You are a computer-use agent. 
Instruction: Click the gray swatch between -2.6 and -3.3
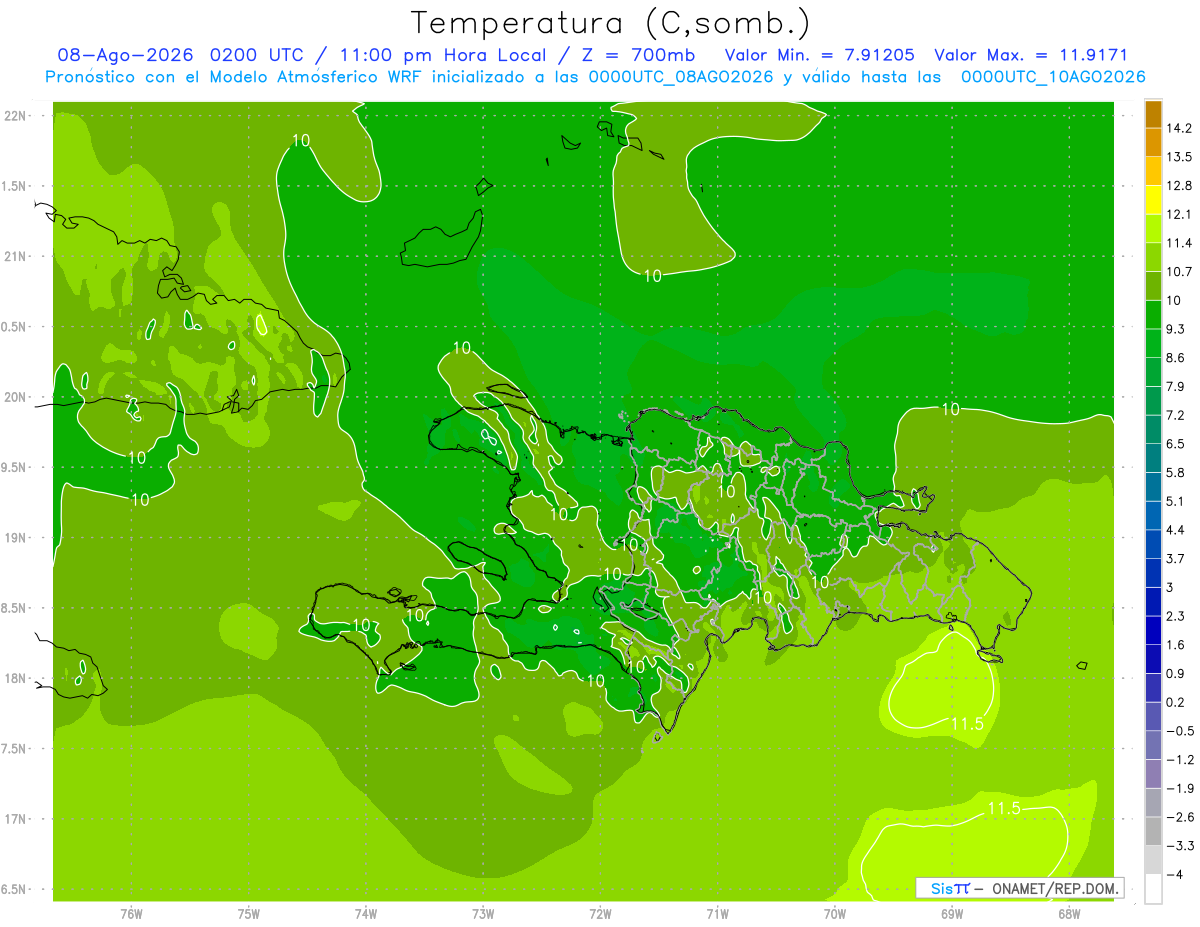[1153, 831]
